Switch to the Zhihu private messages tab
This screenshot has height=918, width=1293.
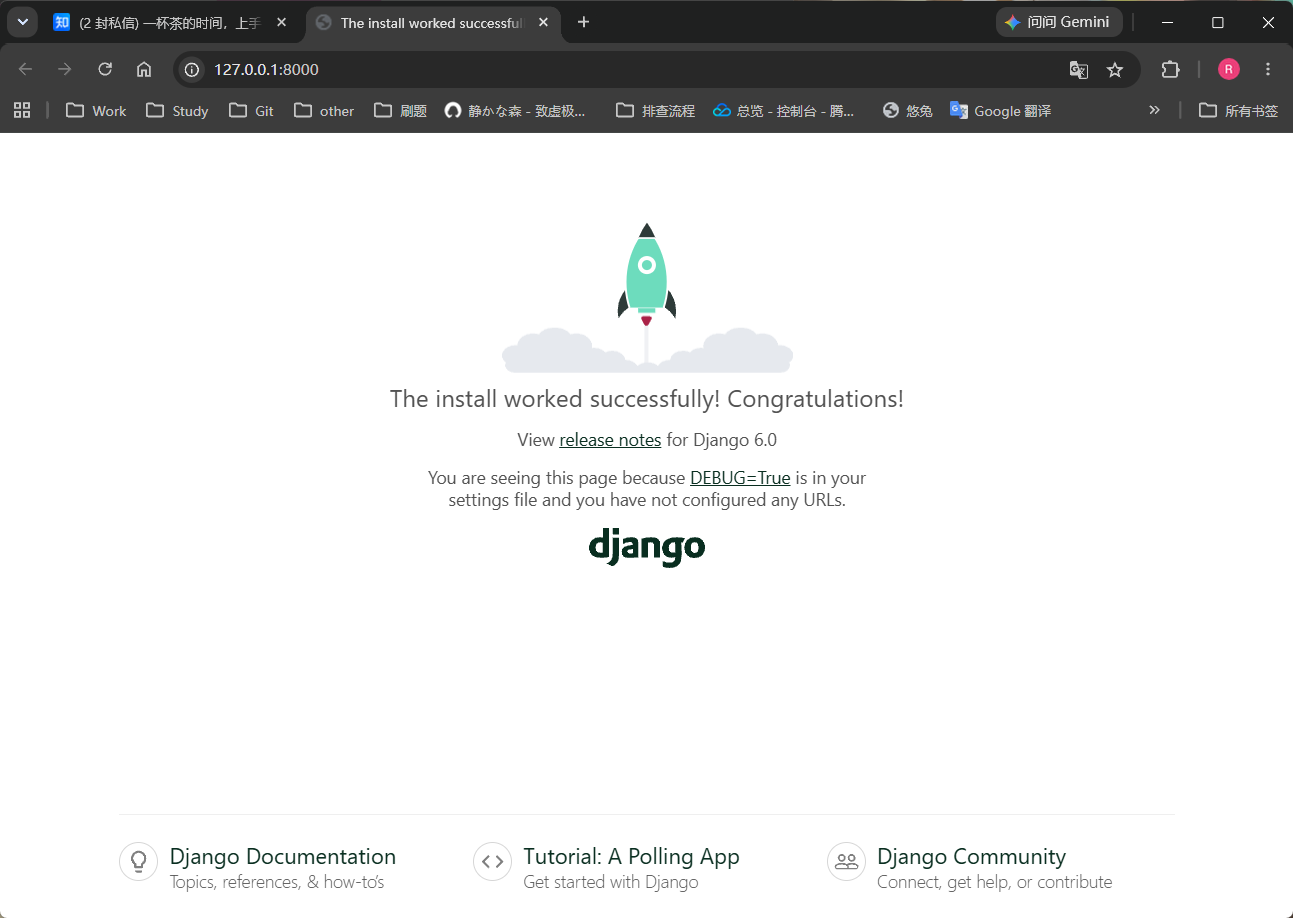[x=170, y=22]
